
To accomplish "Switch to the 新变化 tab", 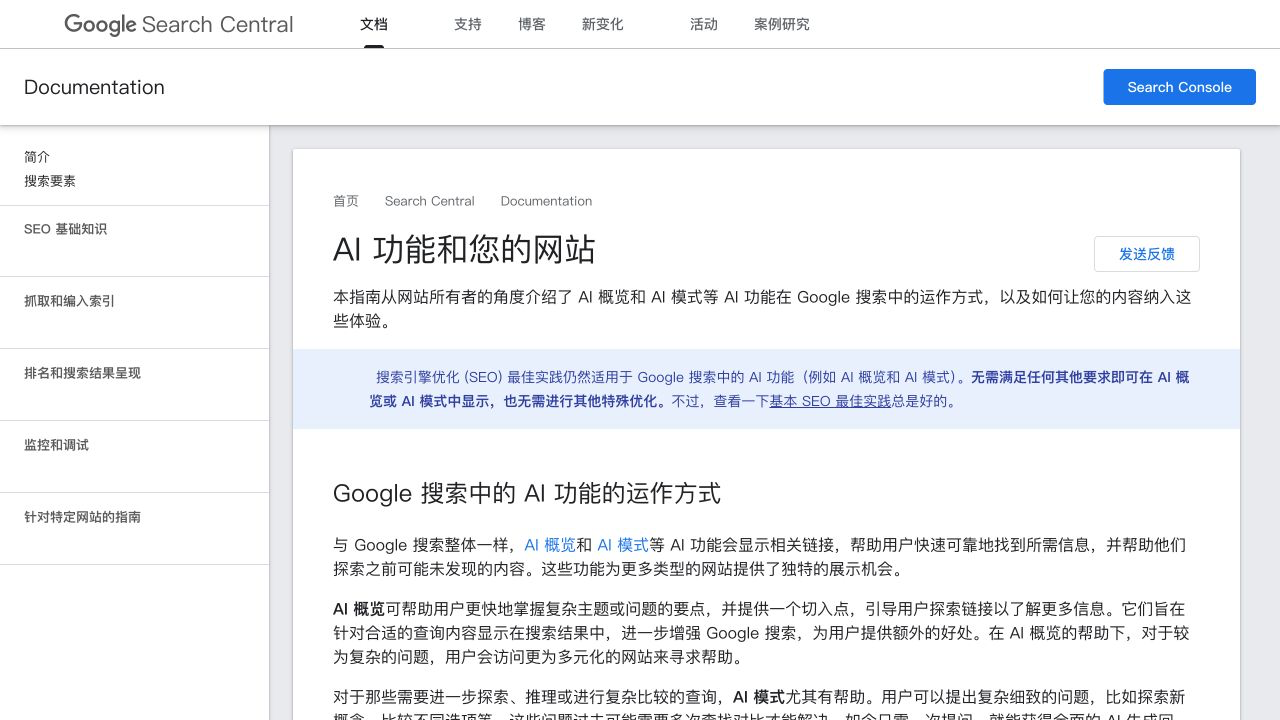I will (603, 24).
